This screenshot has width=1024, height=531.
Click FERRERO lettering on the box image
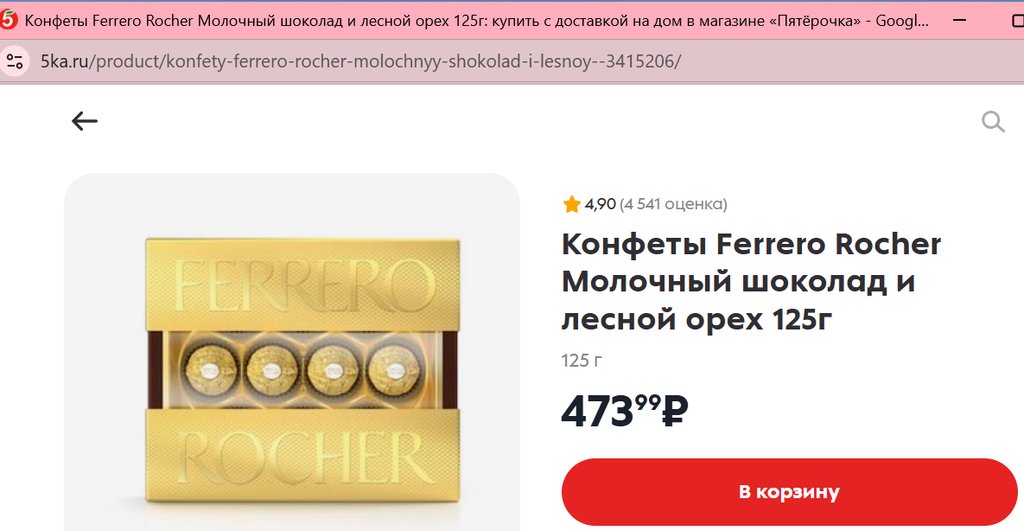[304, 285]
